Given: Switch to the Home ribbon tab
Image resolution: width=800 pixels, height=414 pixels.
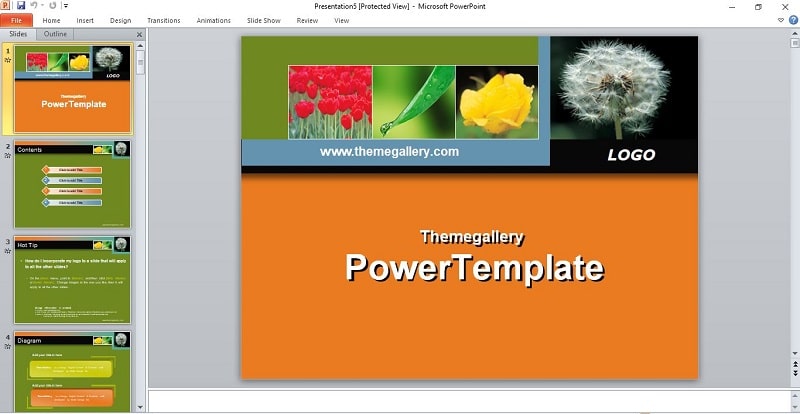Looking at the screenshot, I should [x=51, y=20].
